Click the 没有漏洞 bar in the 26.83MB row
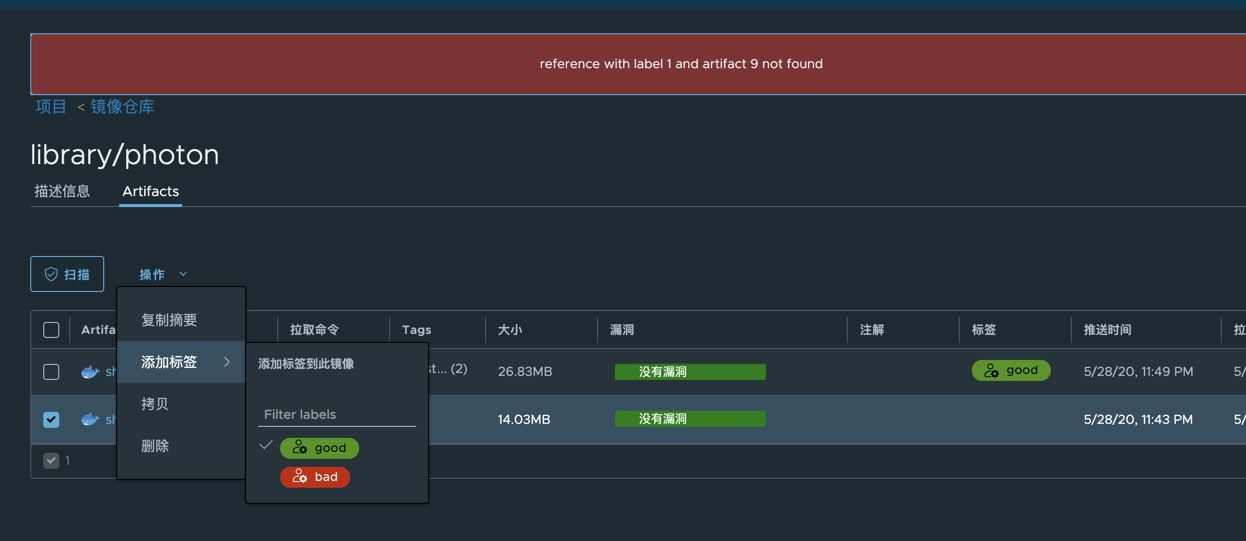Viewport: 1246px width, 541px height. 690,371
